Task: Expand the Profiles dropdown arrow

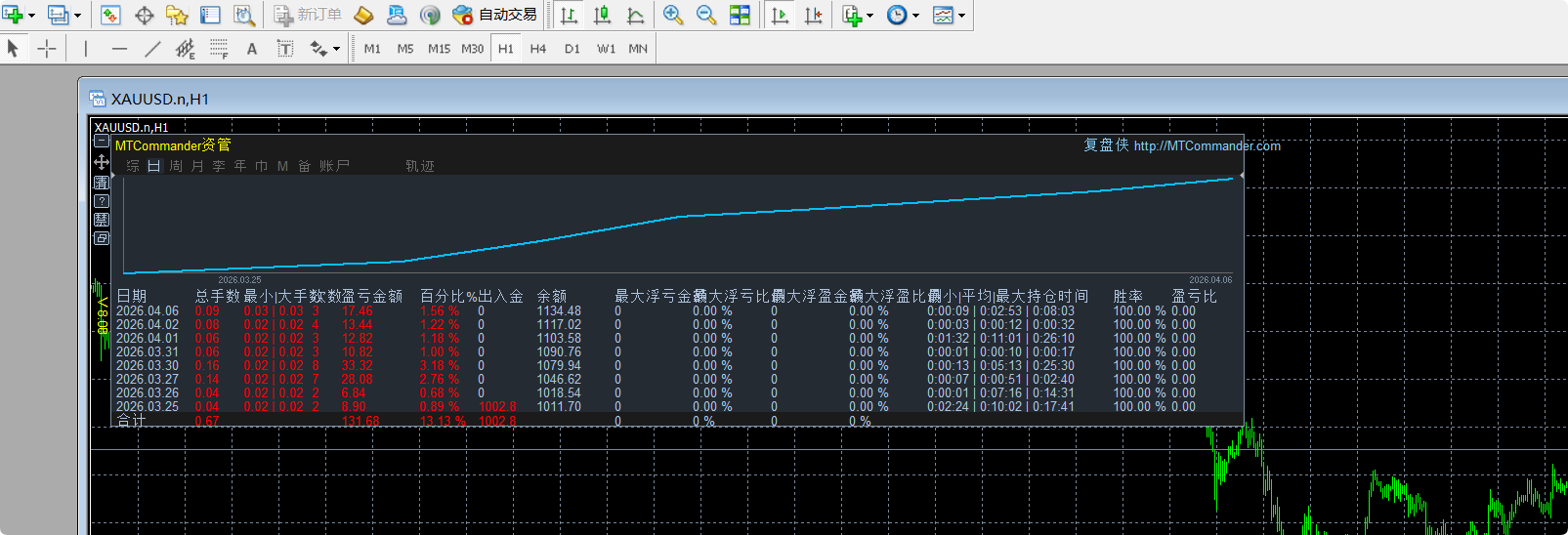Action: (x=77, y=16)
